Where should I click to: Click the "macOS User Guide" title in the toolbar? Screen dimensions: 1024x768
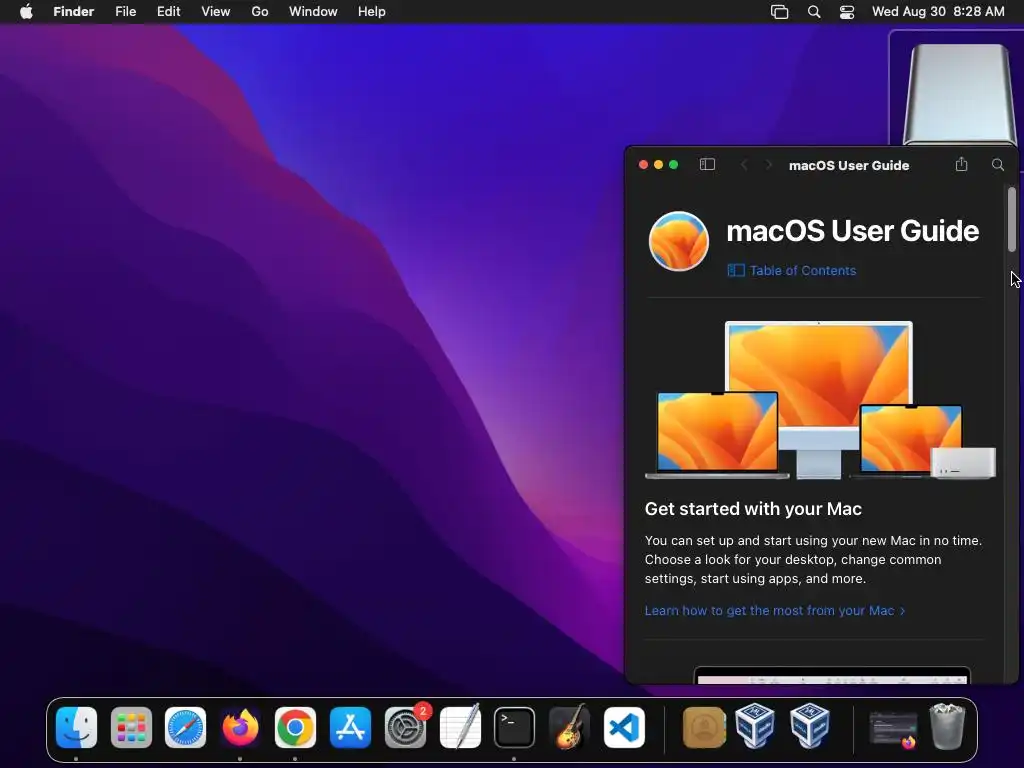(x=849, y=165)
